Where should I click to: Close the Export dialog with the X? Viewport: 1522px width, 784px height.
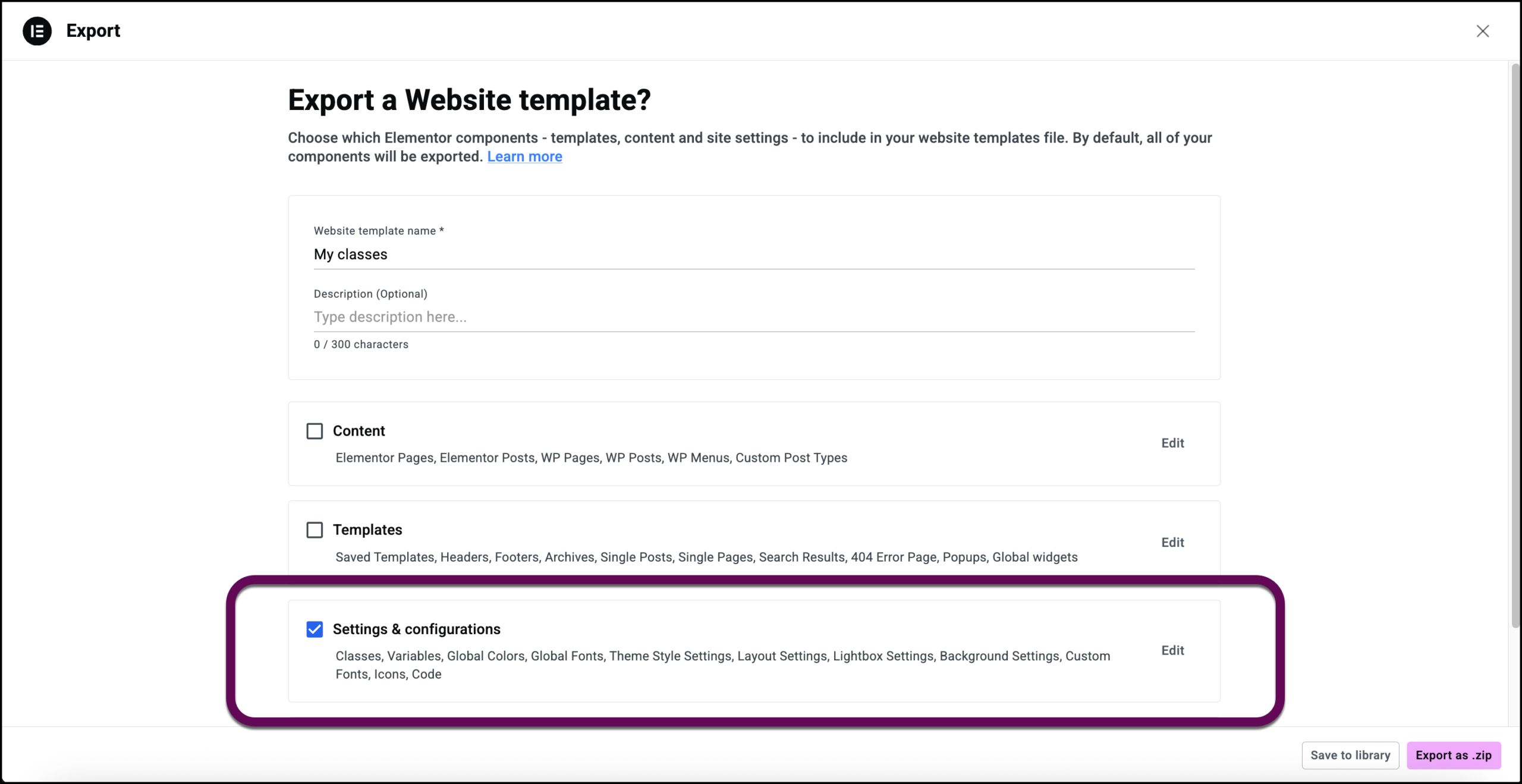coord(1482,31)
